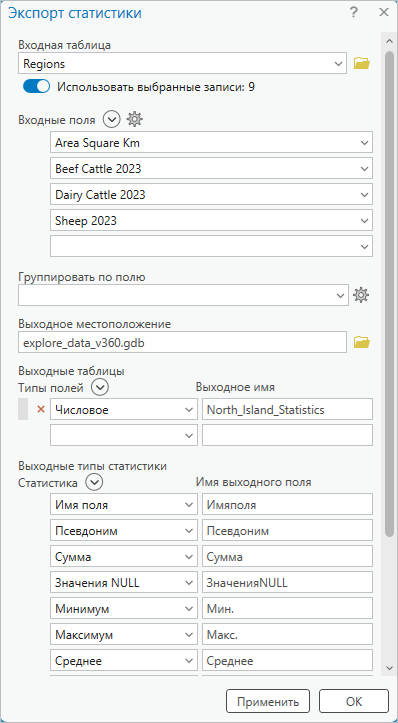Screen dimensions: 398x723
Task: Click the Имяполя output field name box
Action: tap(287, 504)
